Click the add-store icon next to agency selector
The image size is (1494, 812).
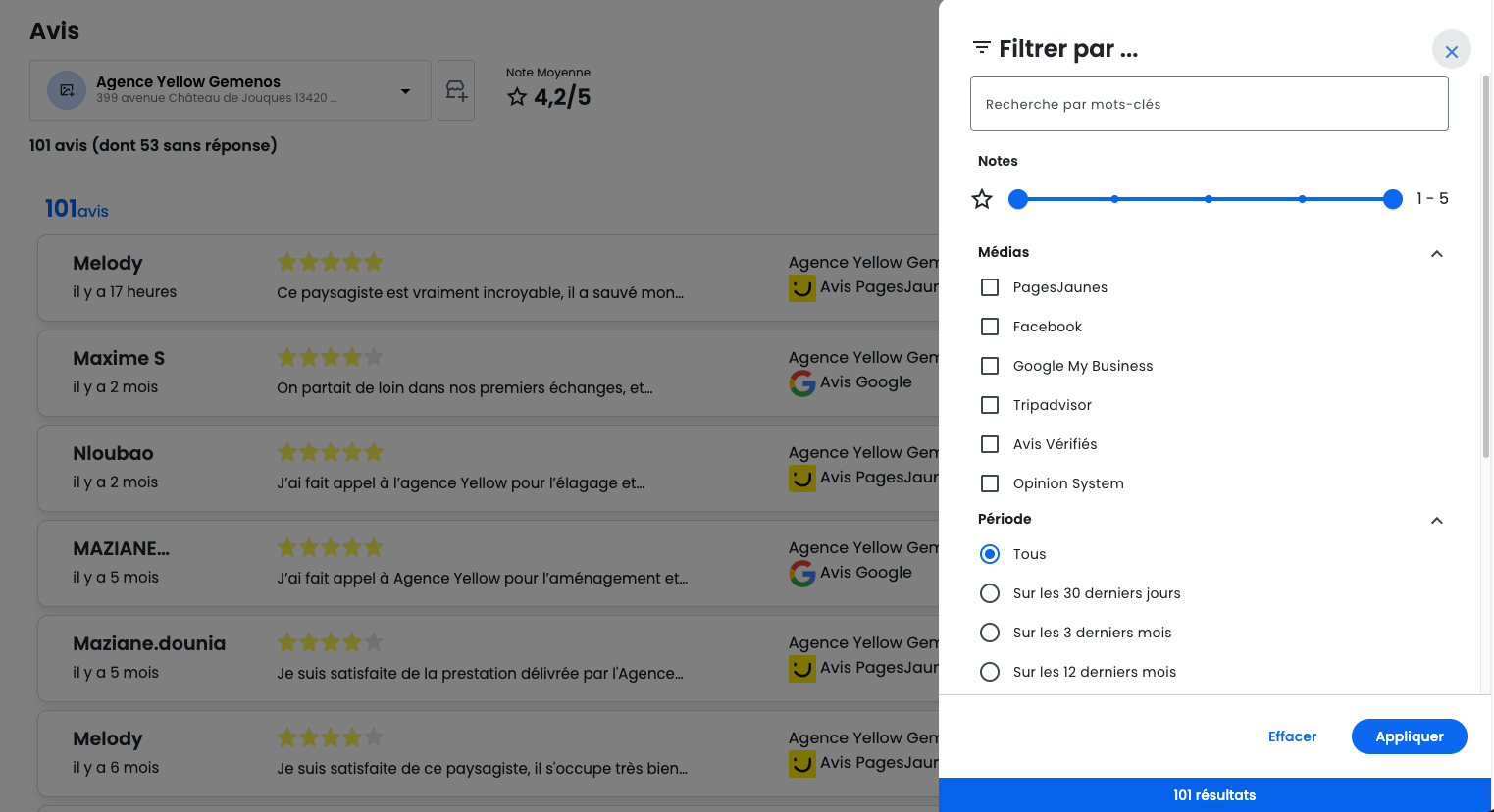pos(456,91)
